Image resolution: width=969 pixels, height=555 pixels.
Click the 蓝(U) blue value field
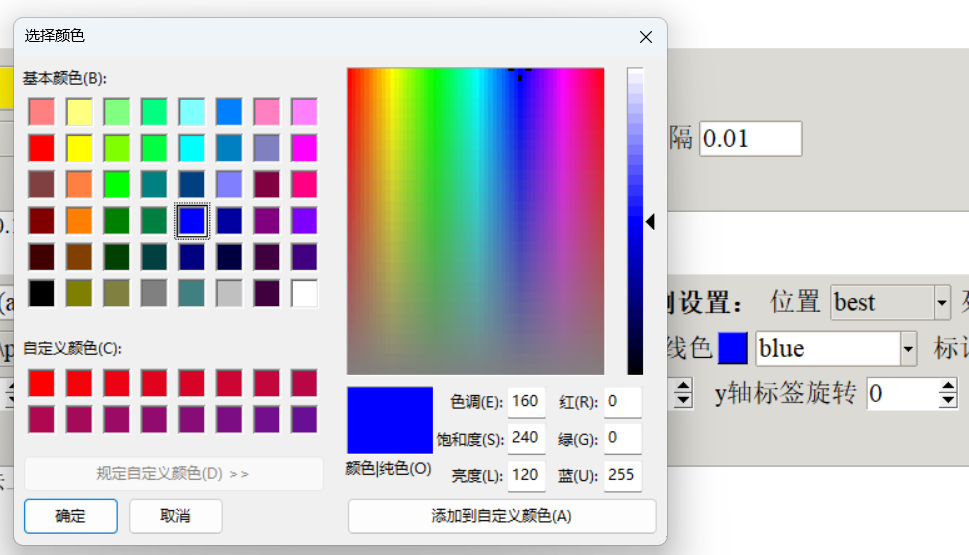pos(623,475)
